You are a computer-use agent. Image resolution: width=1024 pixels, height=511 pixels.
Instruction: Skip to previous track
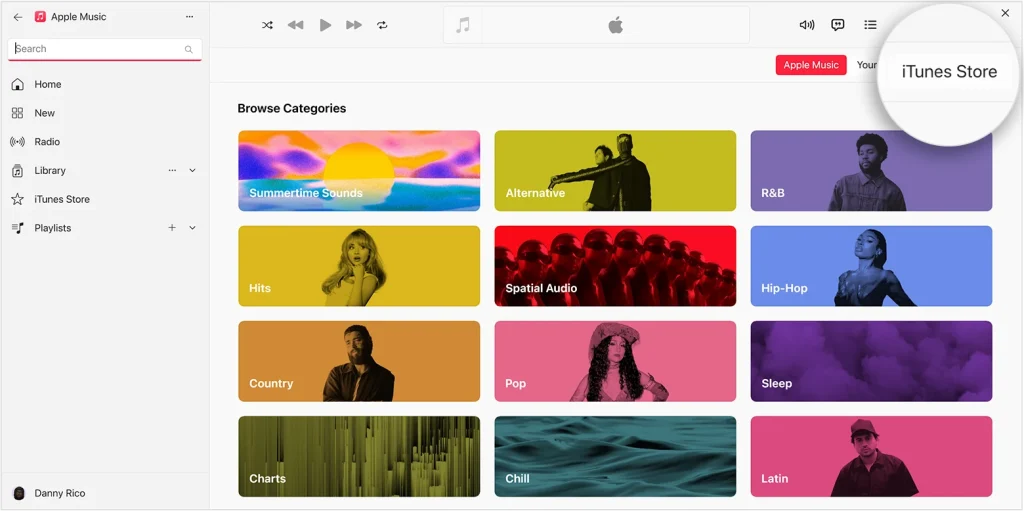pos(296,25)
